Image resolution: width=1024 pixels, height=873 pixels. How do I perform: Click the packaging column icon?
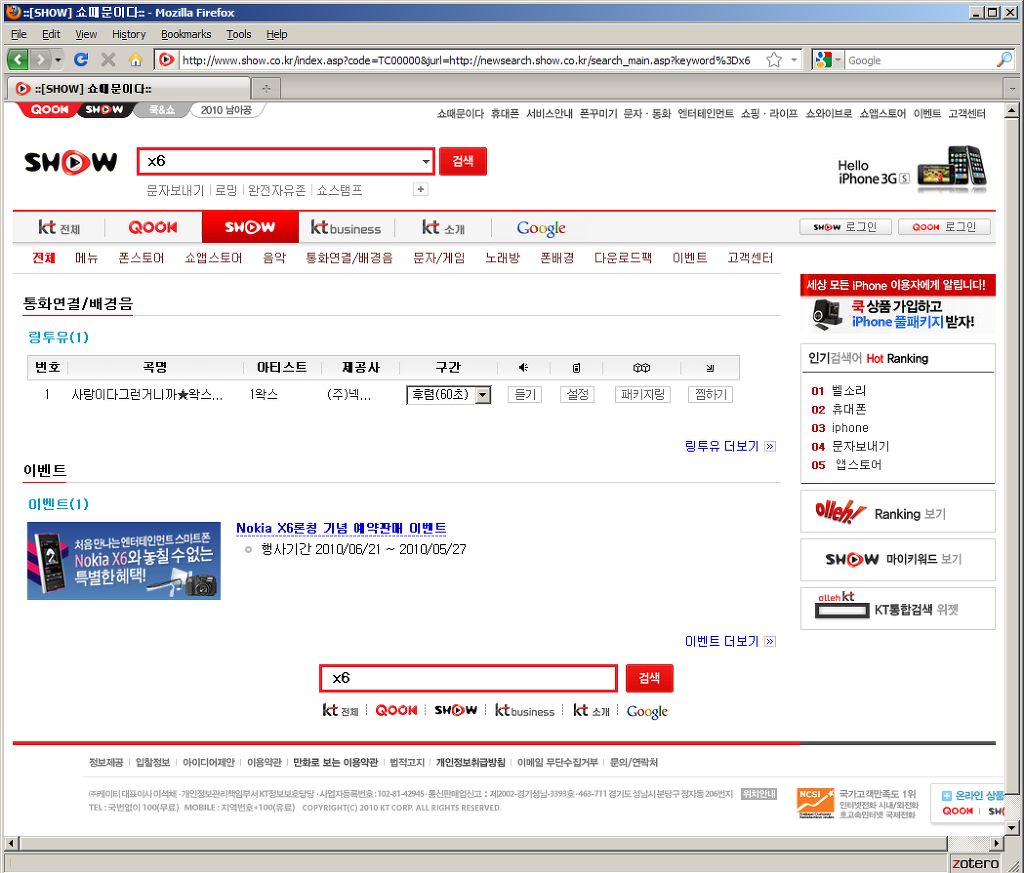(x=641, y=368)
